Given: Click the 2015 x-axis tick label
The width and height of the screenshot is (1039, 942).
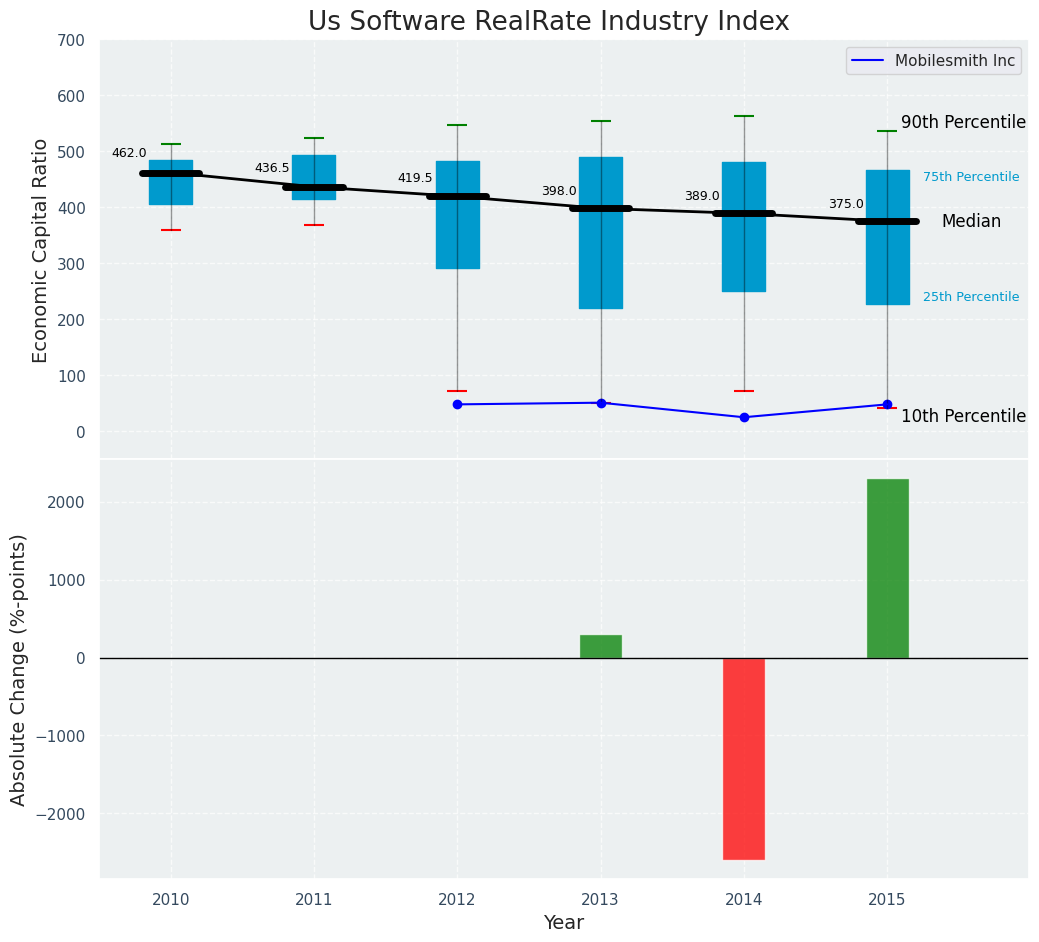Looking at the screenshot, I should click(887, 900).
